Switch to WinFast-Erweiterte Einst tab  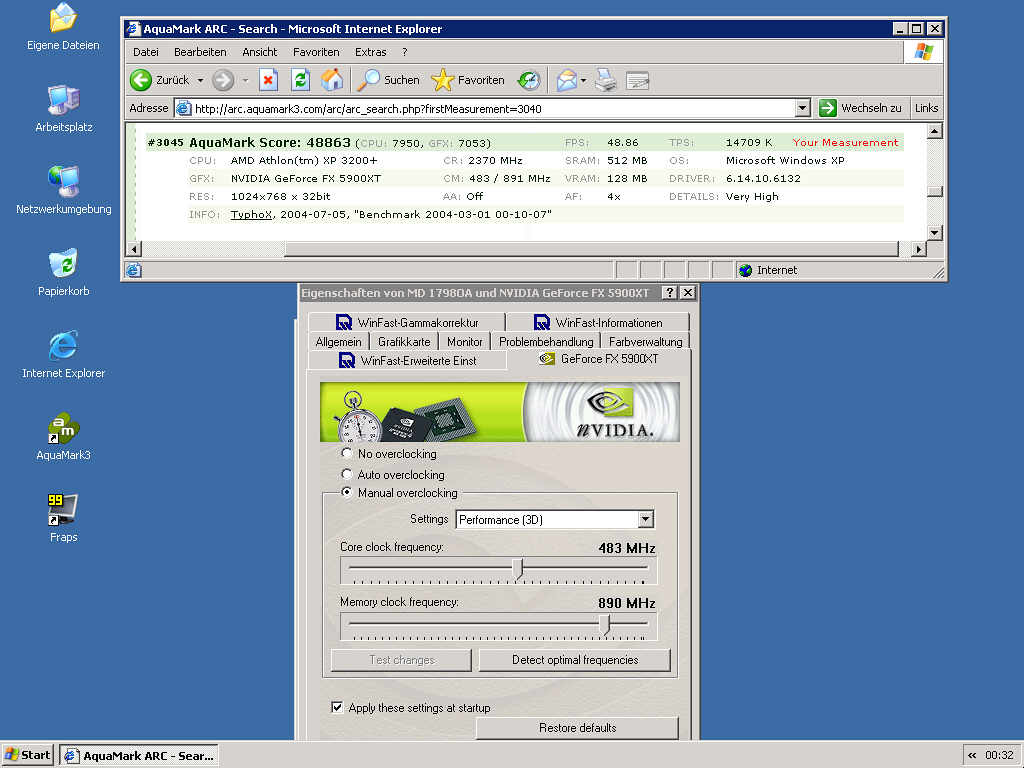408,360
